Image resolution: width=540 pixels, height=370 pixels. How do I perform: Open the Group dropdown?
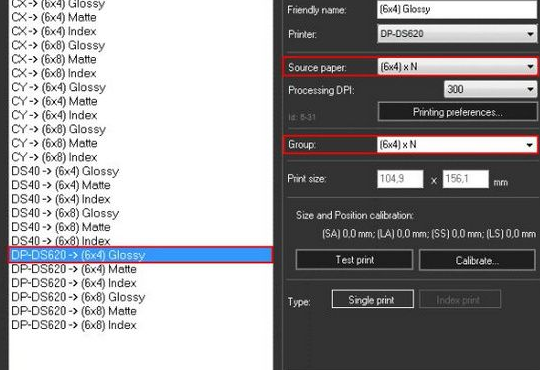point(457,144)
